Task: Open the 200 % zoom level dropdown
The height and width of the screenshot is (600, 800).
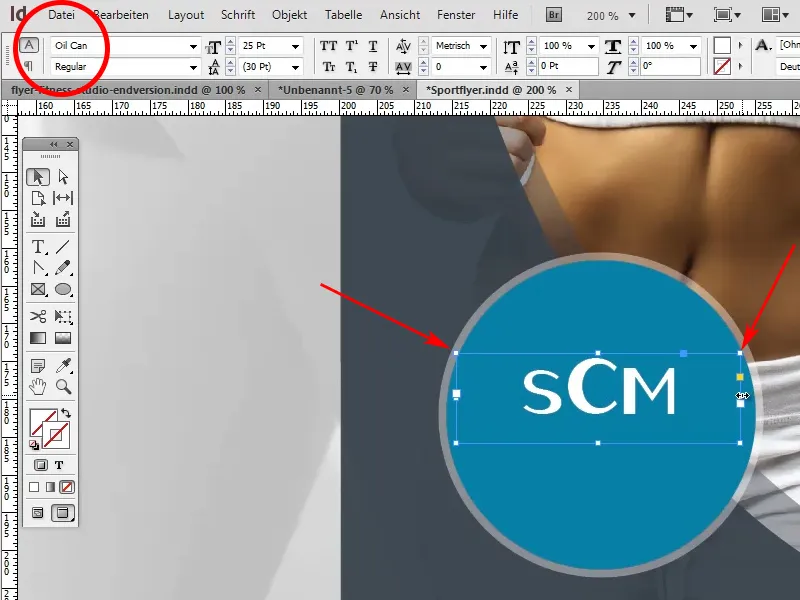Action: (x=632, y=15)
